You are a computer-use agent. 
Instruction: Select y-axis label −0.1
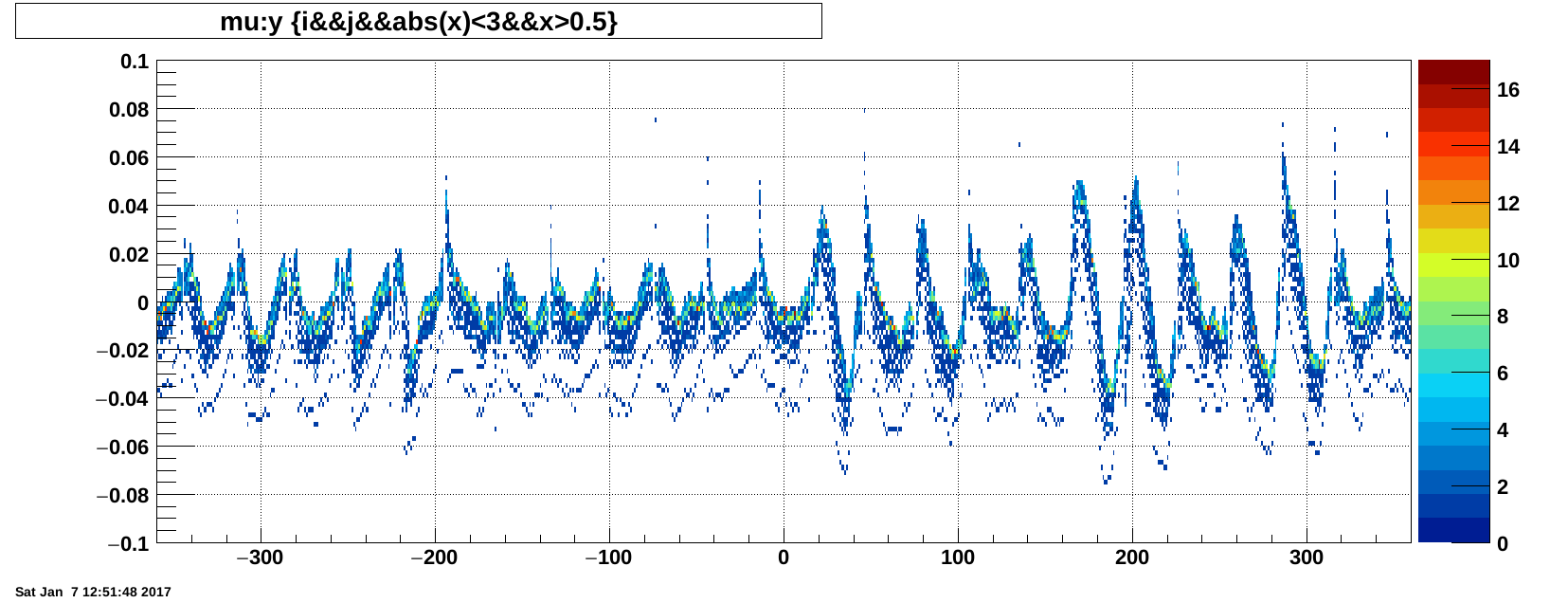click(x=128, y=544)
